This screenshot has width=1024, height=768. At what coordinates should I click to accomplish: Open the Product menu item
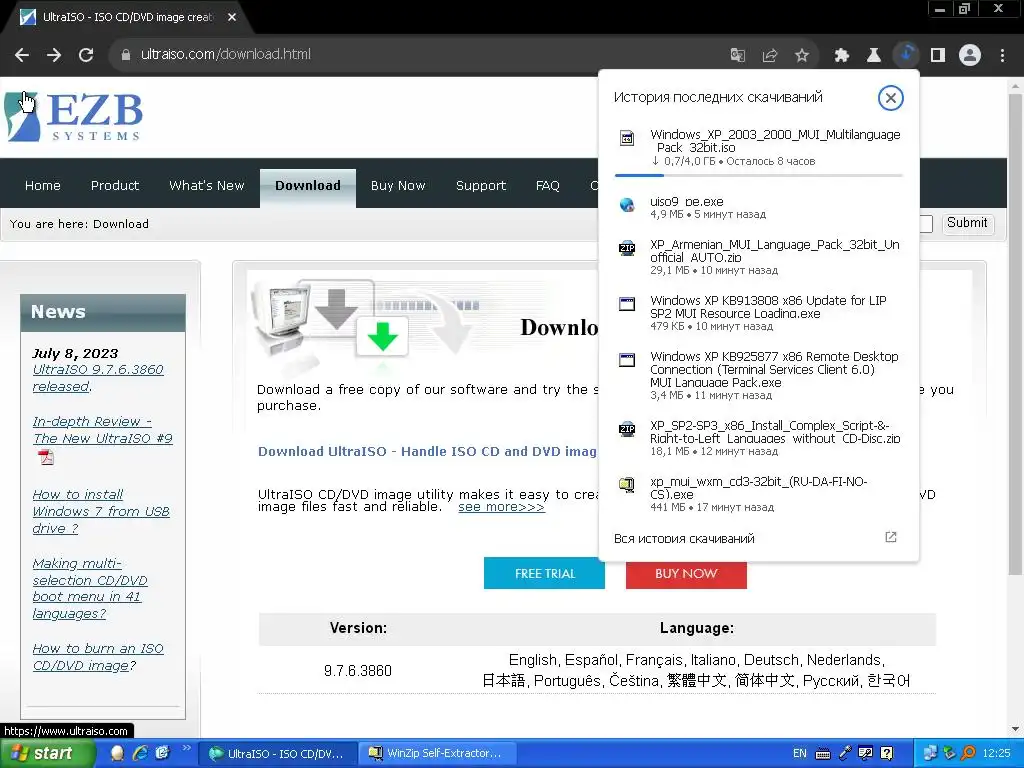click(x=114, y=185)
